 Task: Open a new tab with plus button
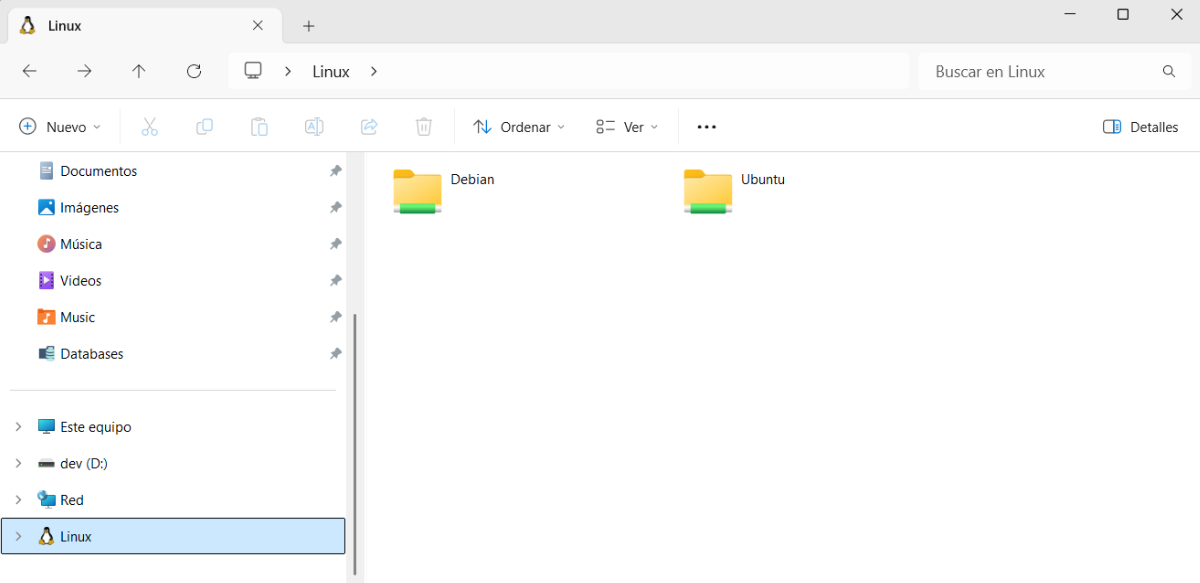tap(309, 26)
